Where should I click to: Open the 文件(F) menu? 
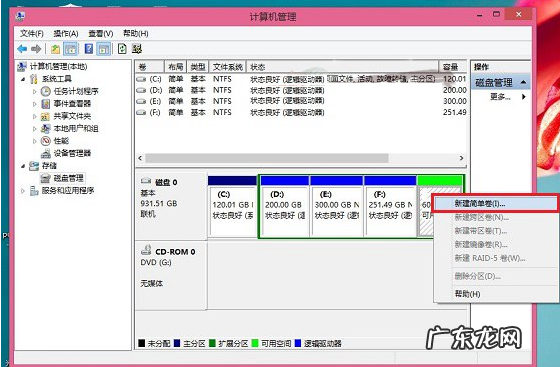(x=32, y=34)
